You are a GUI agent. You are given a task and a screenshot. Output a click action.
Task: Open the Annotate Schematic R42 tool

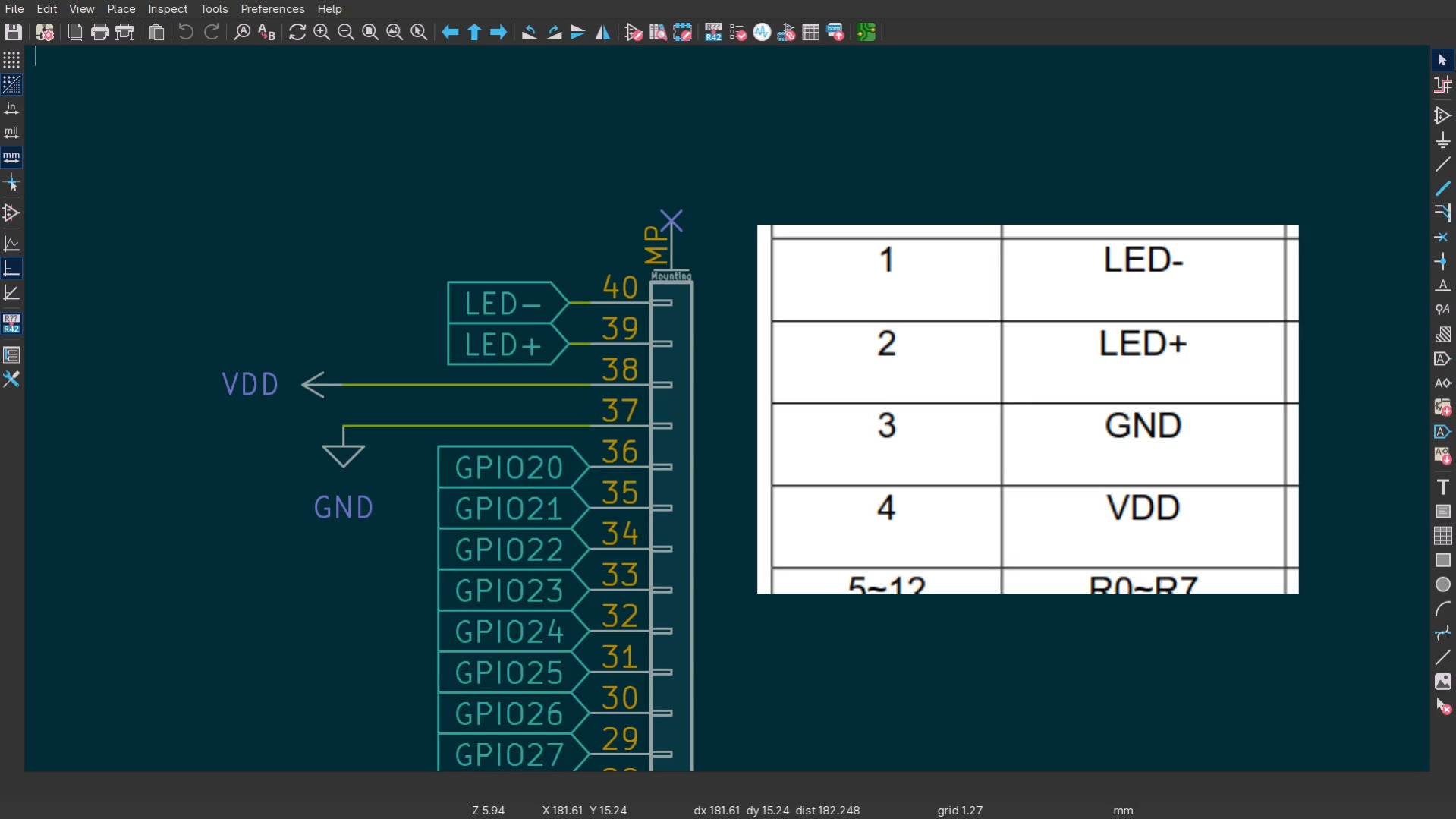[x=713, y=32]
